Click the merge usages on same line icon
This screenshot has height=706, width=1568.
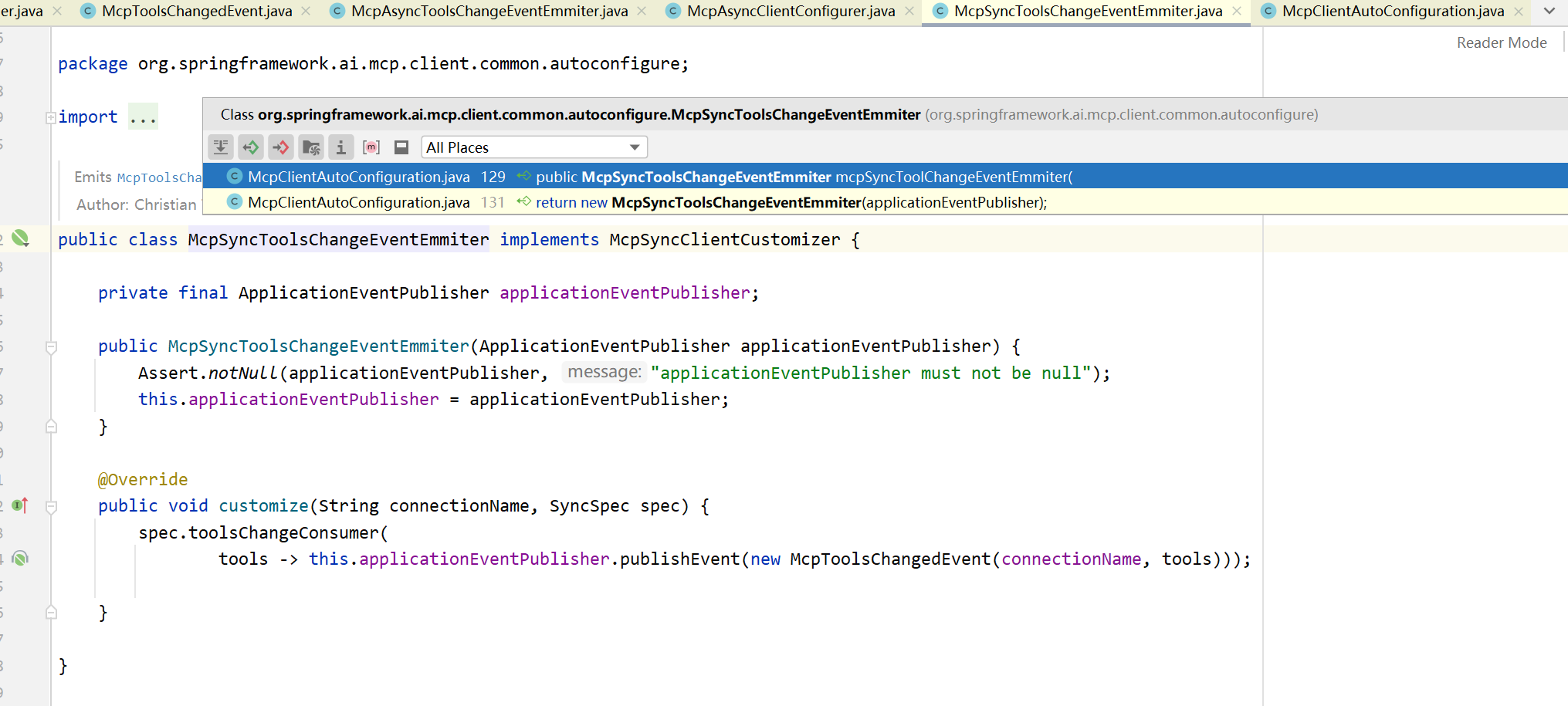click(x=221, y=147)
